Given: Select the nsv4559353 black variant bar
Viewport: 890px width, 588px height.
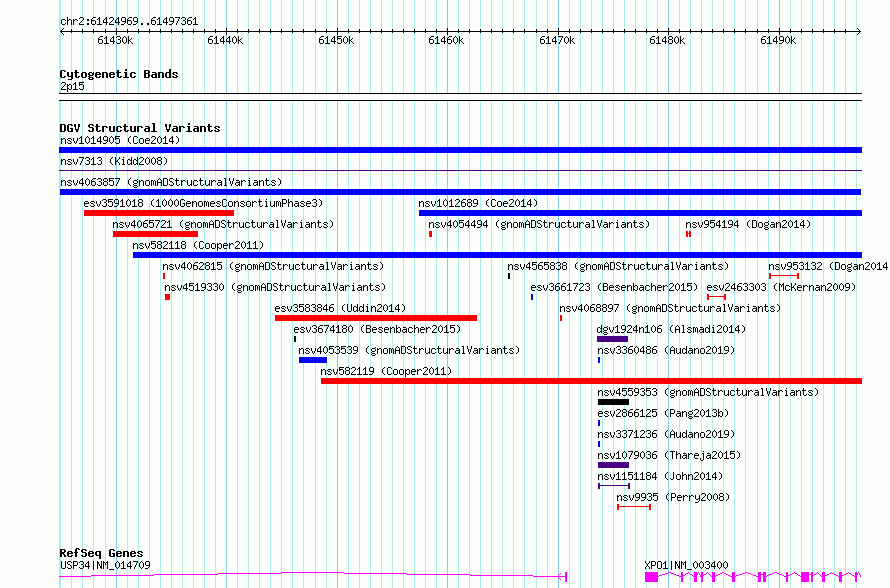Looking at the screenshot, I should click(x=613, y=402).
